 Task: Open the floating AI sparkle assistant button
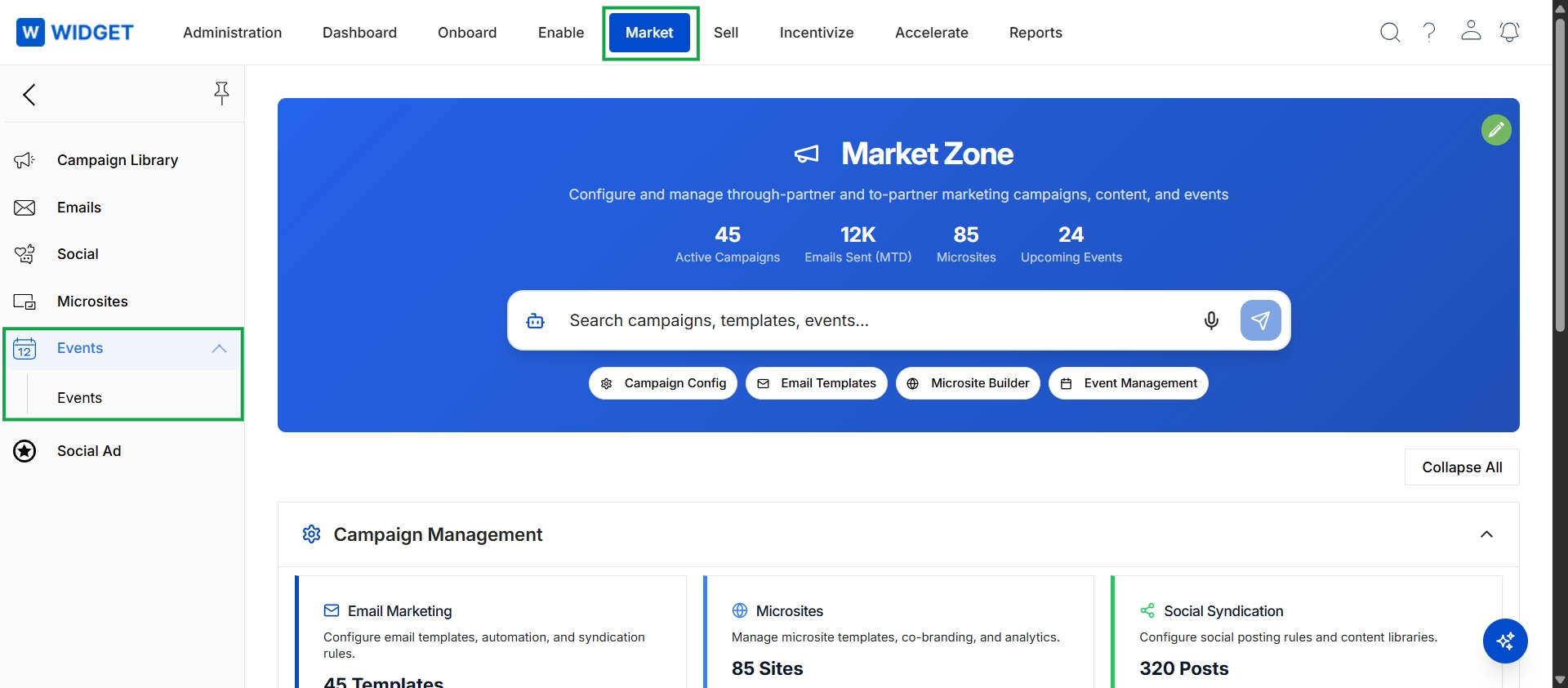pyautogui.click(x=1505, y=641)
